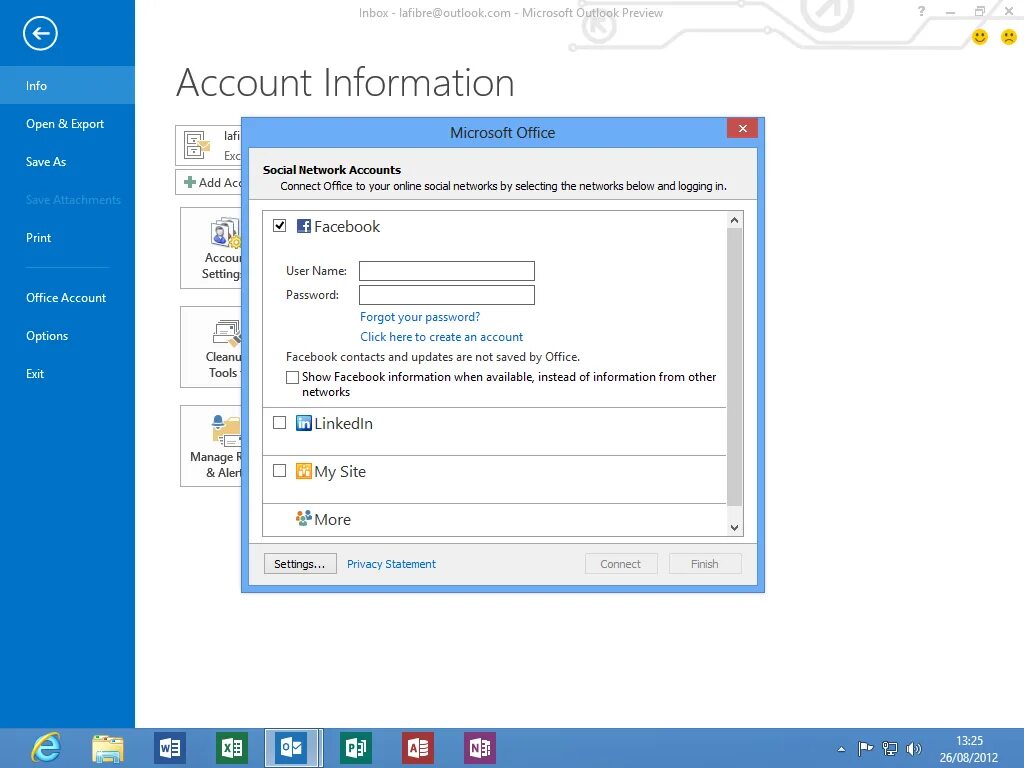Click the Outlook taskbar icon
1024x768 pixels.
[x=293, y=748]
